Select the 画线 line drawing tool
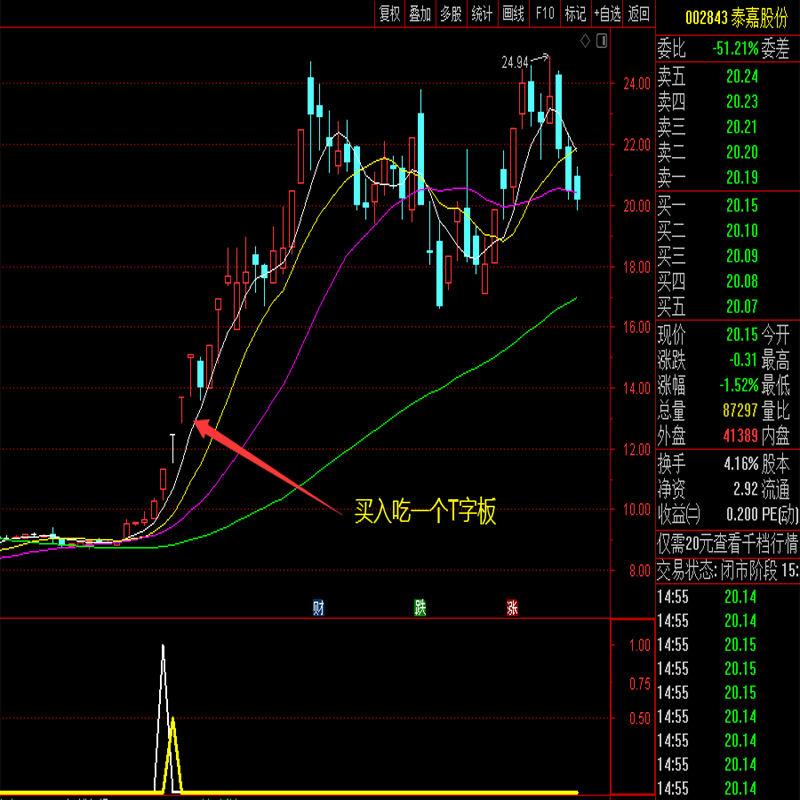Screen dimensions: 800x800 513,13
